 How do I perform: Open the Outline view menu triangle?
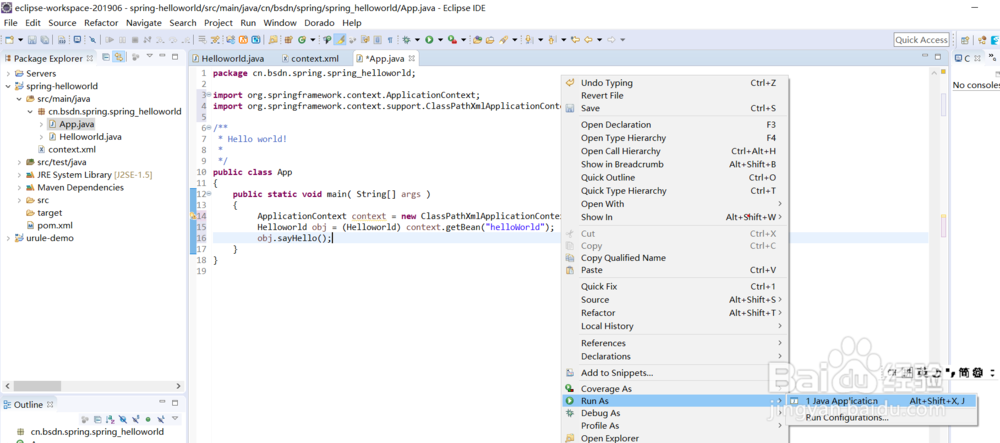pyautogui.click(x=175, y=418)
